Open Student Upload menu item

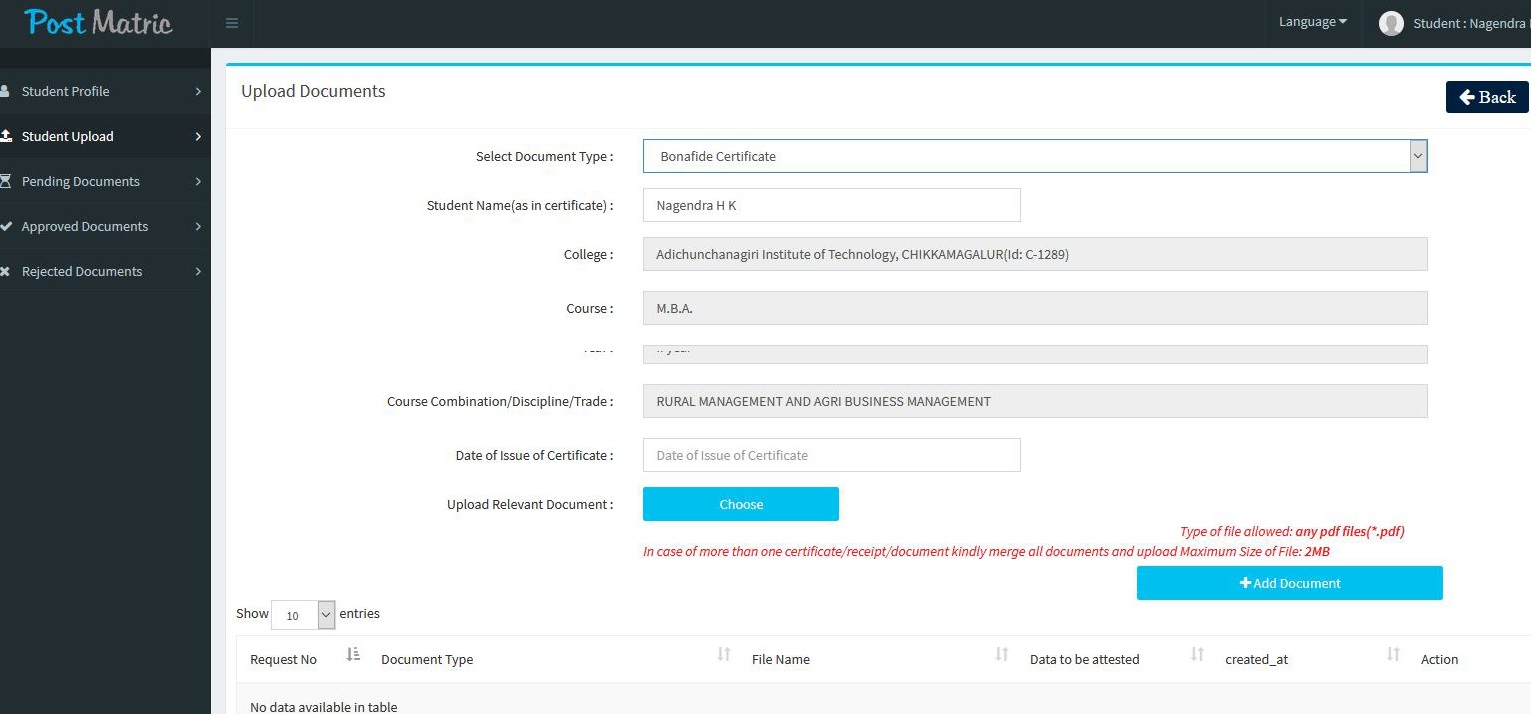tap(105, 136)
